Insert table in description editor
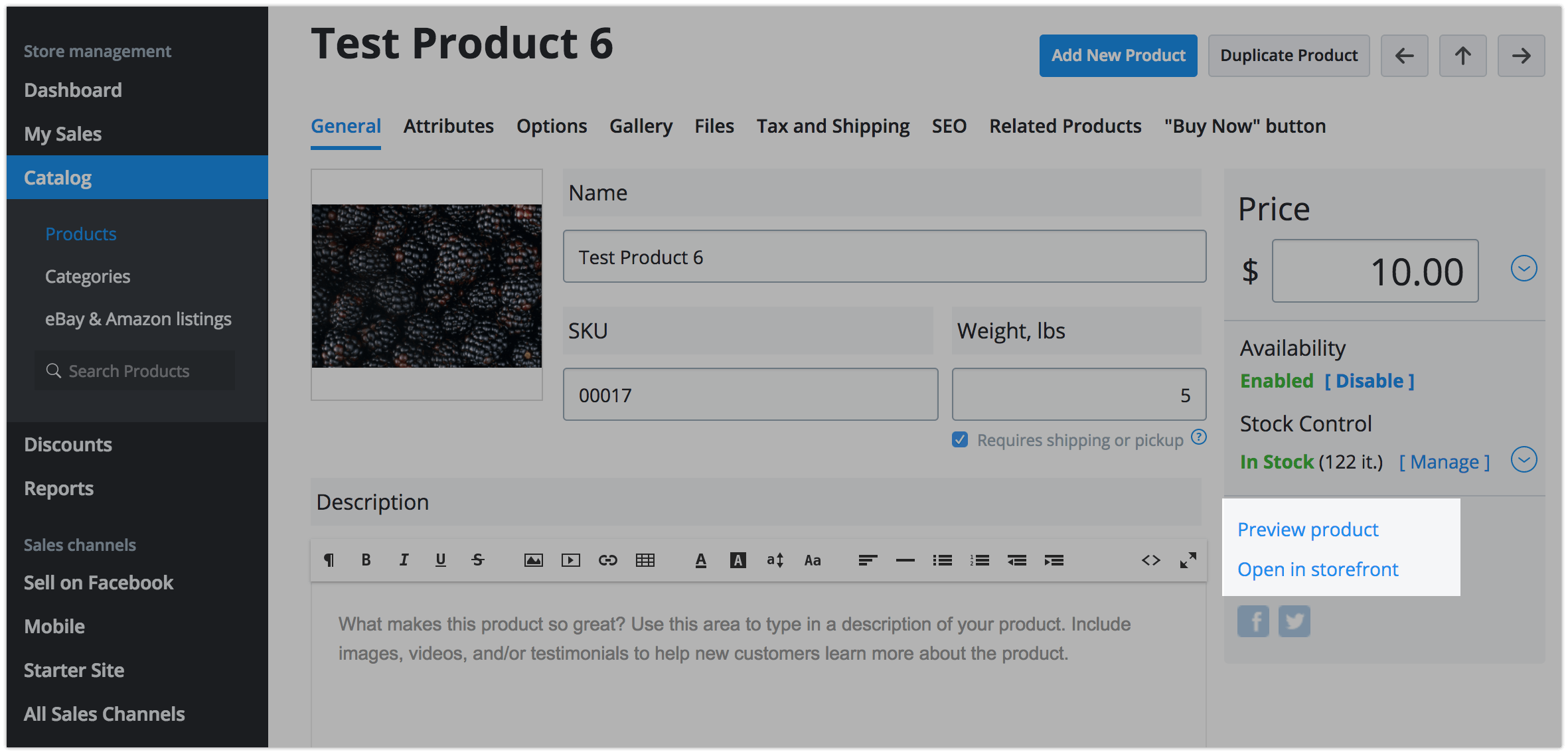Screen dimensions: 1568x754 point(645,560)
